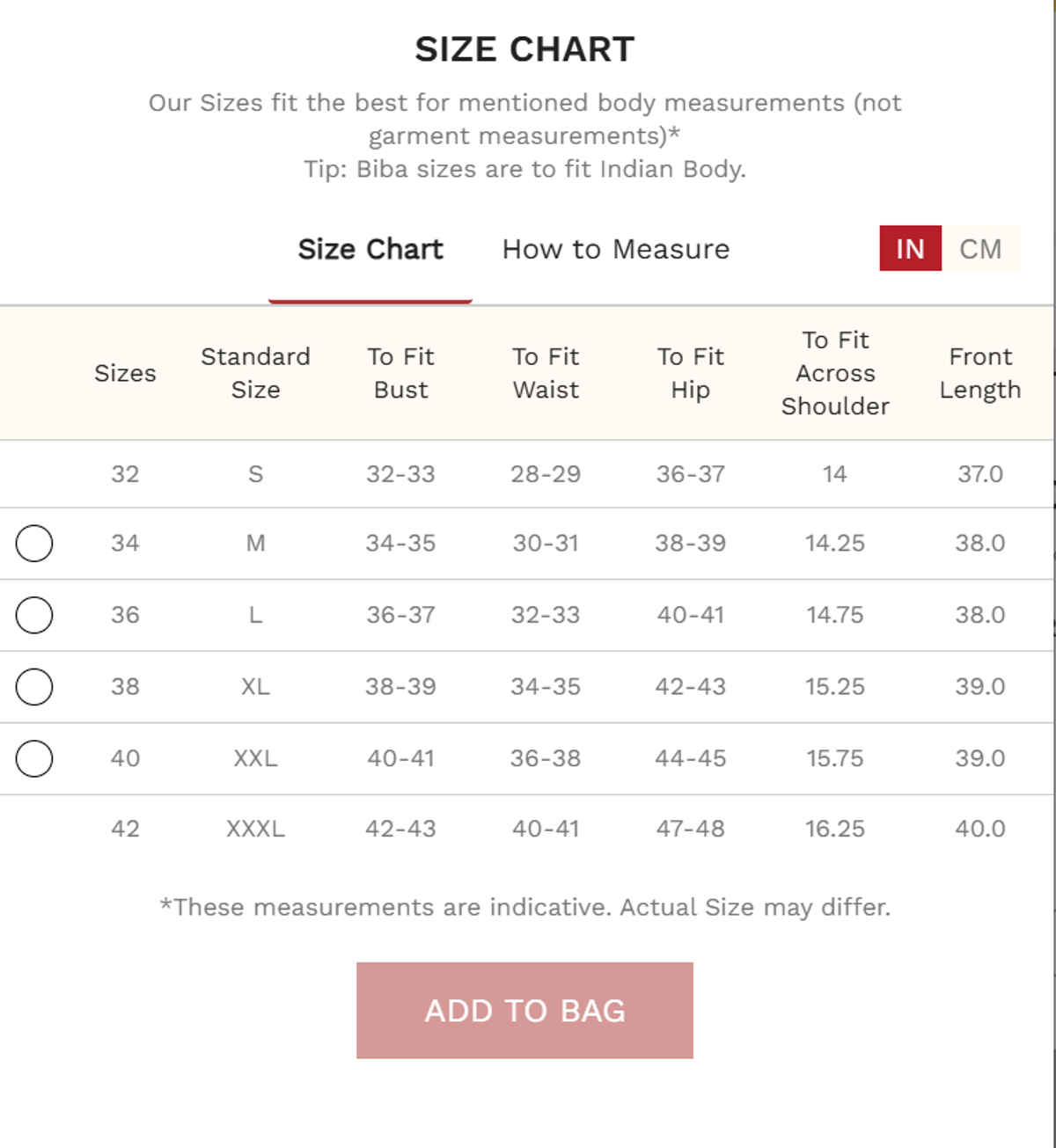Set measurement units to IN
Viewport: 1056px width, 1148px height.
coord(910,249)
